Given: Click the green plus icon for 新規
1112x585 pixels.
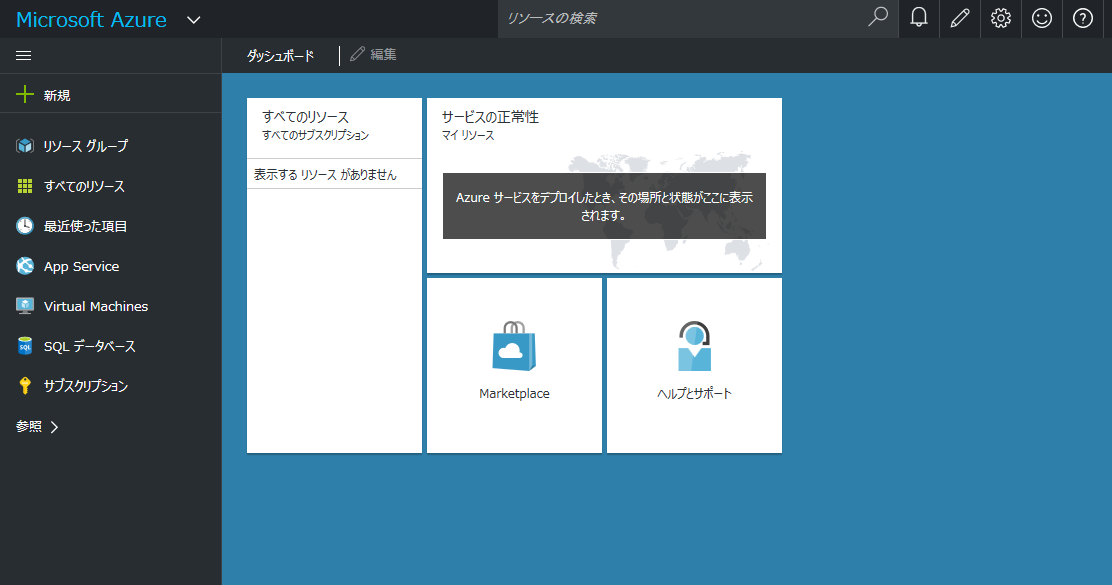Looking at the screenshot, I should [25, 94].
